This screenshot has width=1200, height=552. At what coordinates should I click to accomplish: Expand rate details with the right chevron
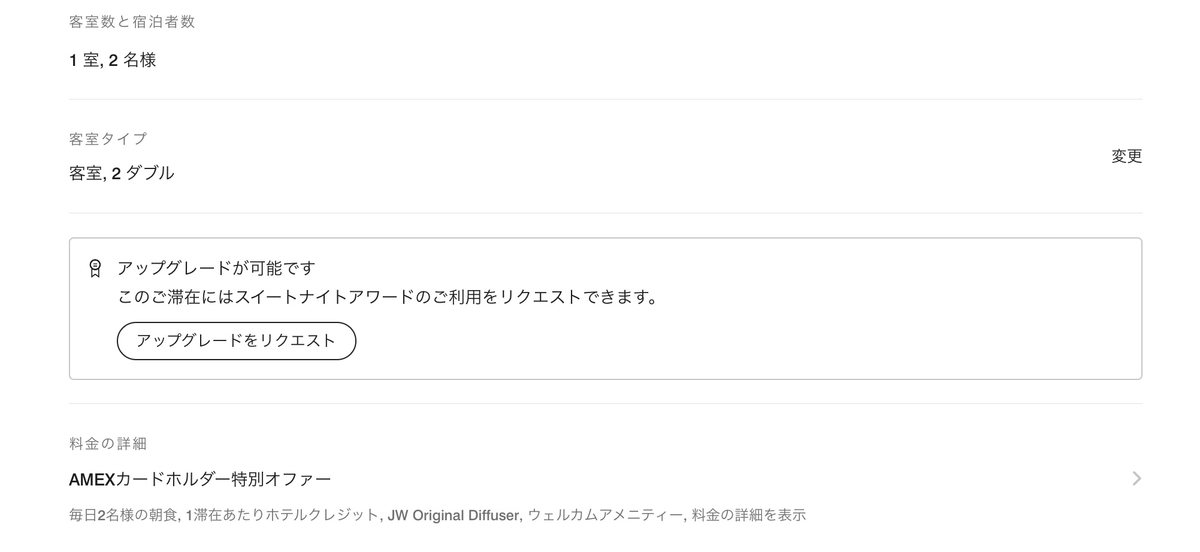(x=1136, y=478)
